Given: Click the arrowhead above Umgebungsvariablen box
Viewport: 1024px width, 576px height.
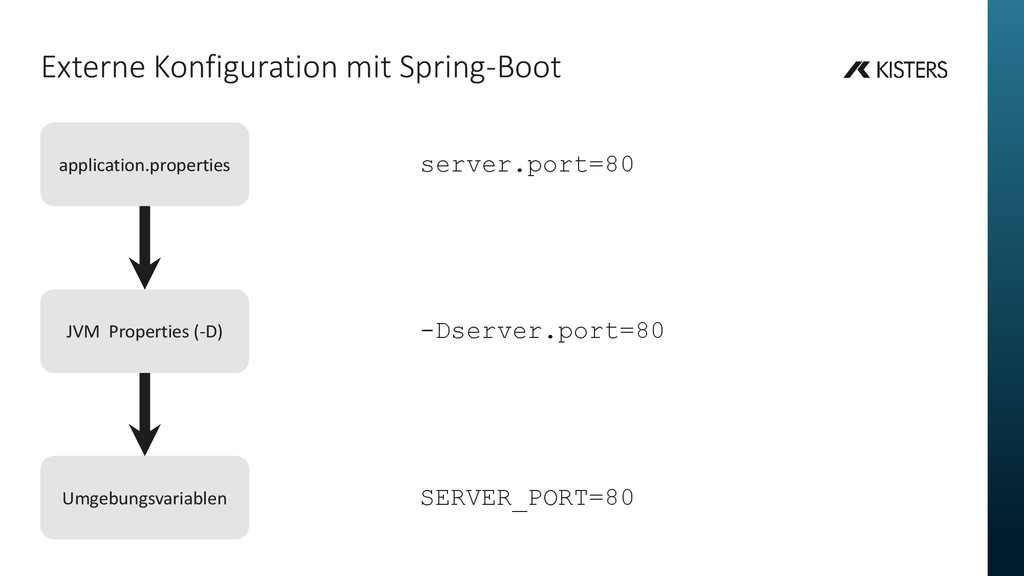Looking at the screenshot, I should coord(145,440).
